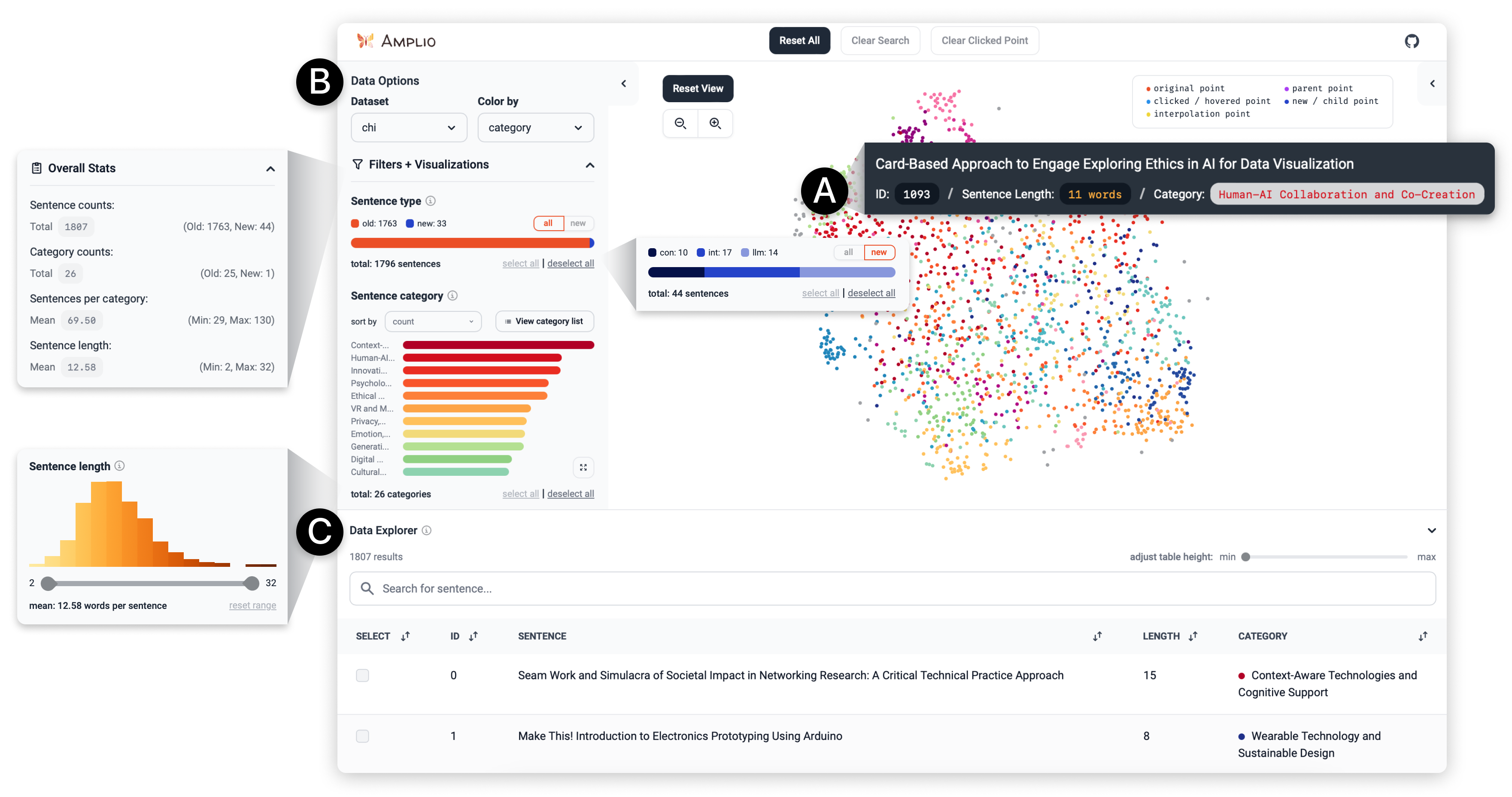The width and height of the screenshot is (1512, 797).
Task: Open the Dataset dropdown showing chi
Action: 409,128
